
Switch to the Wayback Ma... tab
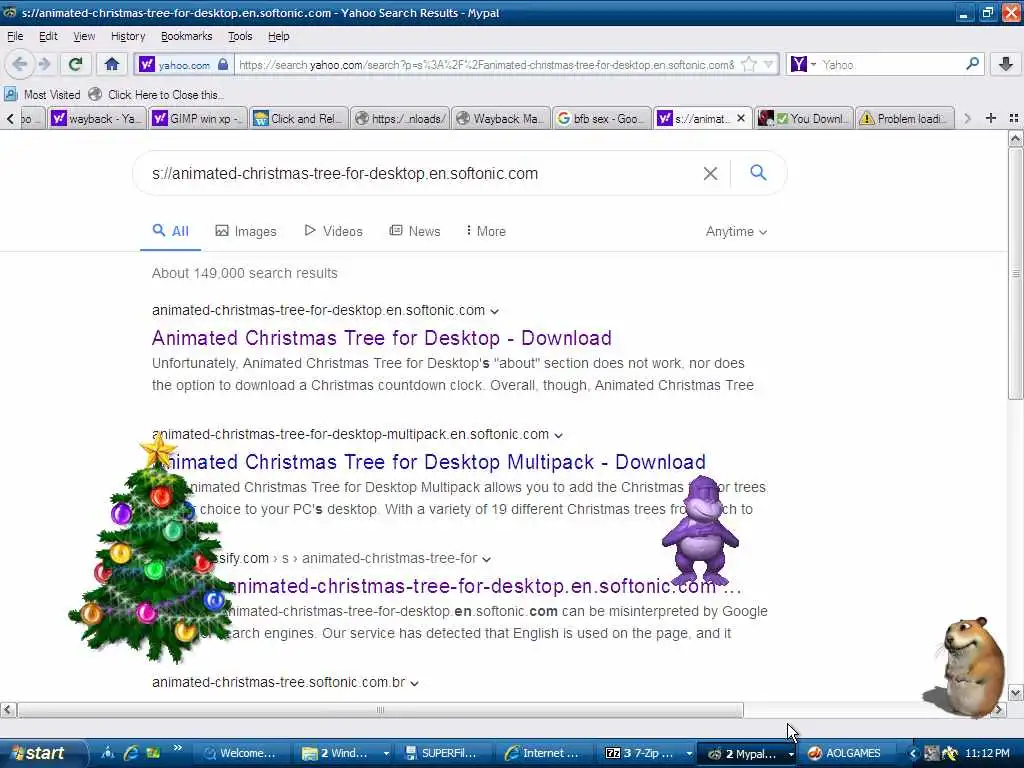[500, 118]
